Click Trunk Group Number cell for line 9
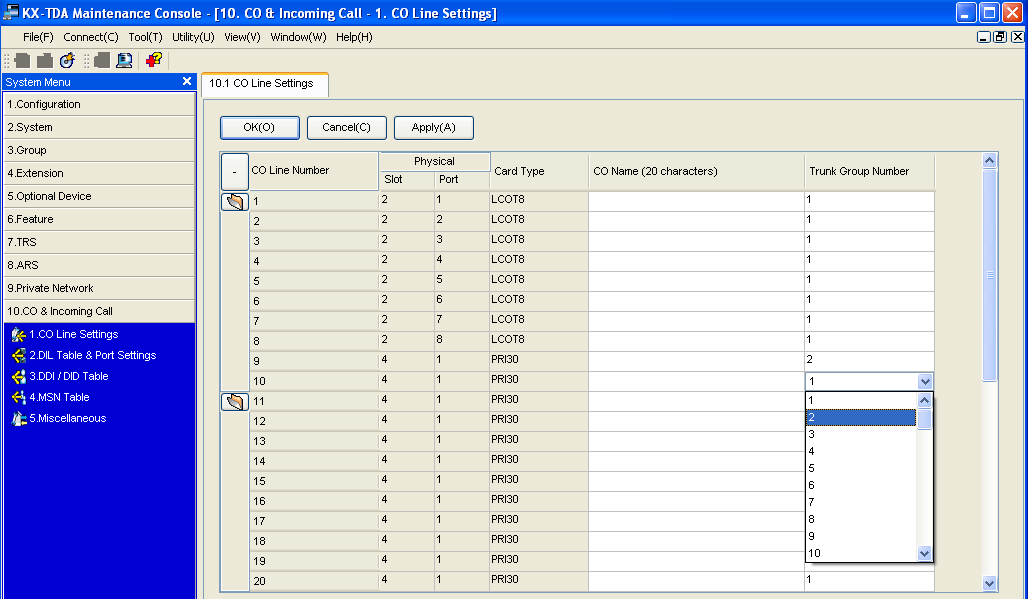This screenshot has height=599, width=1028. click(x=869, y=360)
